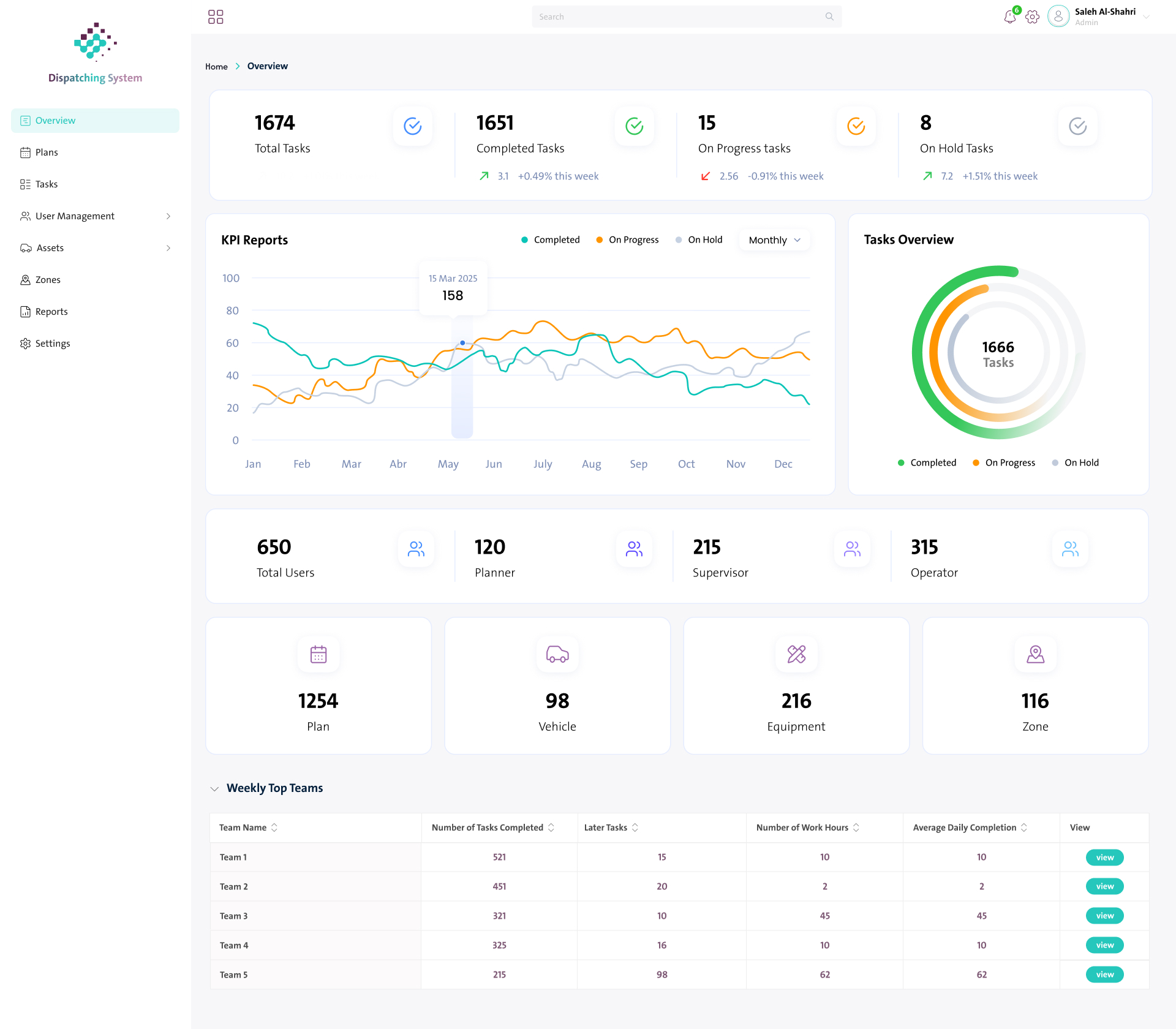The width and height of the screenshot is (1176, 1029).
Task: Click the Vehicle car icon card
Action: coord(557,654)
